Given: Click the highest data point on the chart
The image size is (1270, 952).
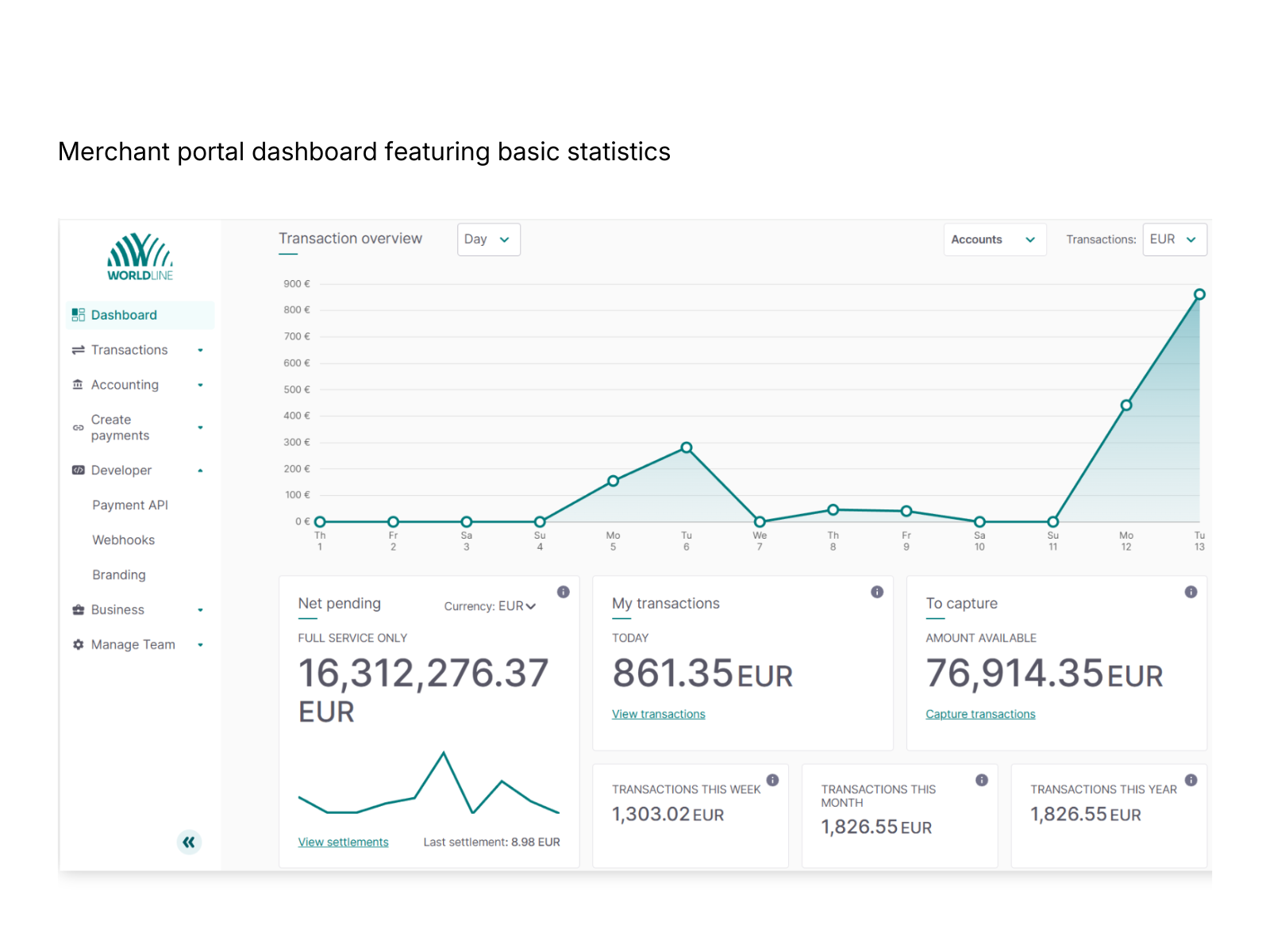Looking at the screenshot, I should 1199,294.
